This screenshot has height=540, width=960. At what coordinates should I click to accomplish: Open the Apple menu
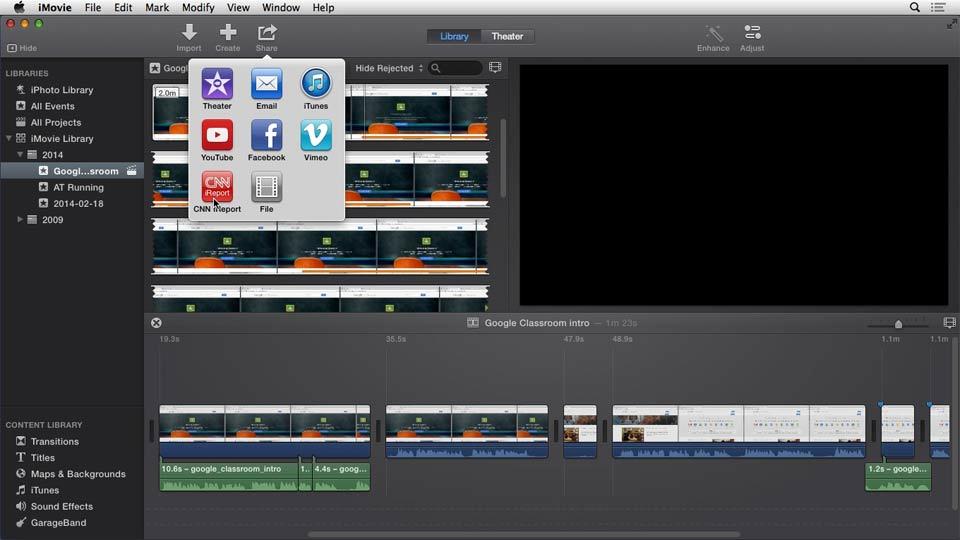pos(19,7)
